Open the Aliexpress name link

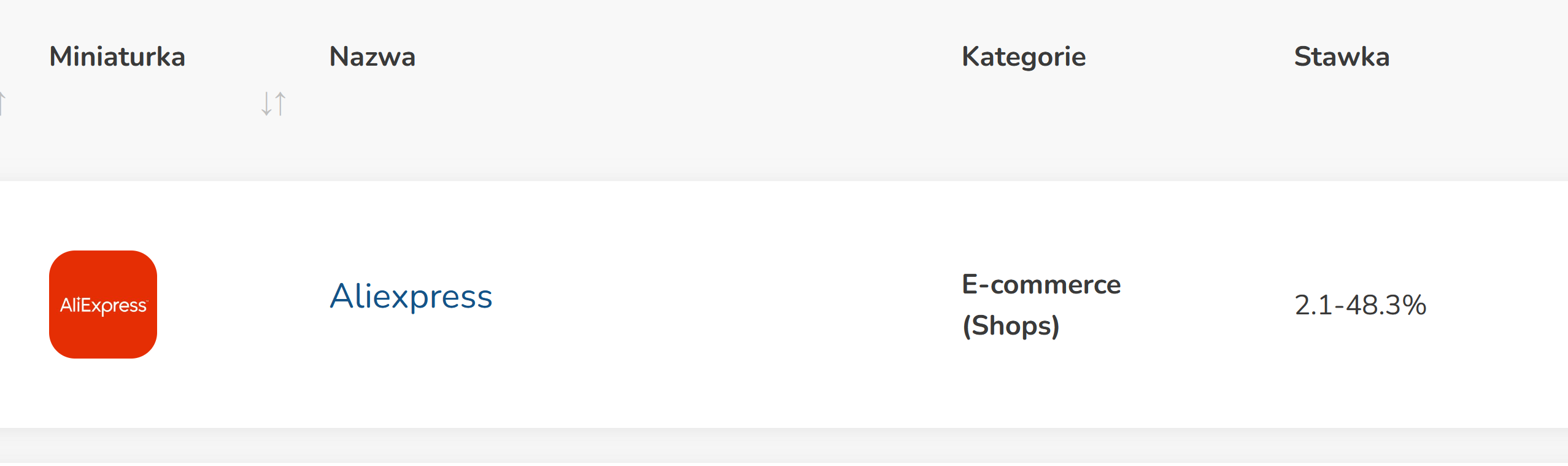(411, 297)
